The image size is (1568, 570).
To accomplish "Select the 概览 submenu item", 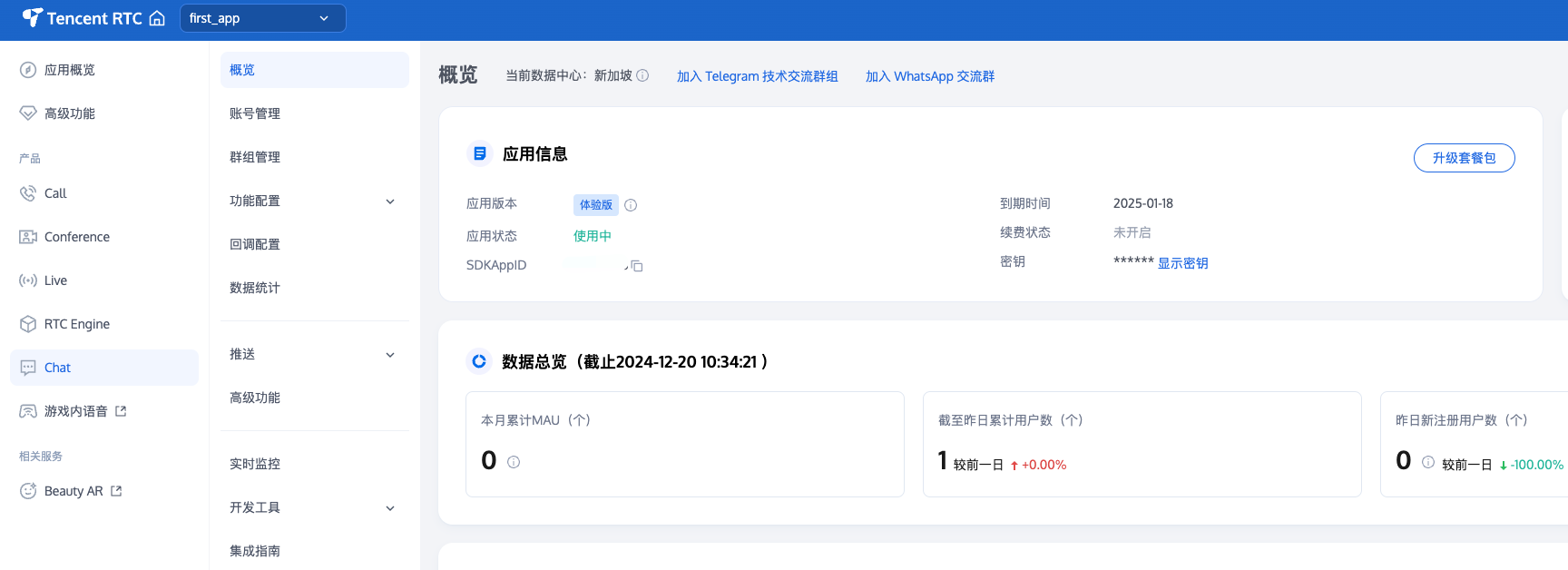I will tap(315, 70).
